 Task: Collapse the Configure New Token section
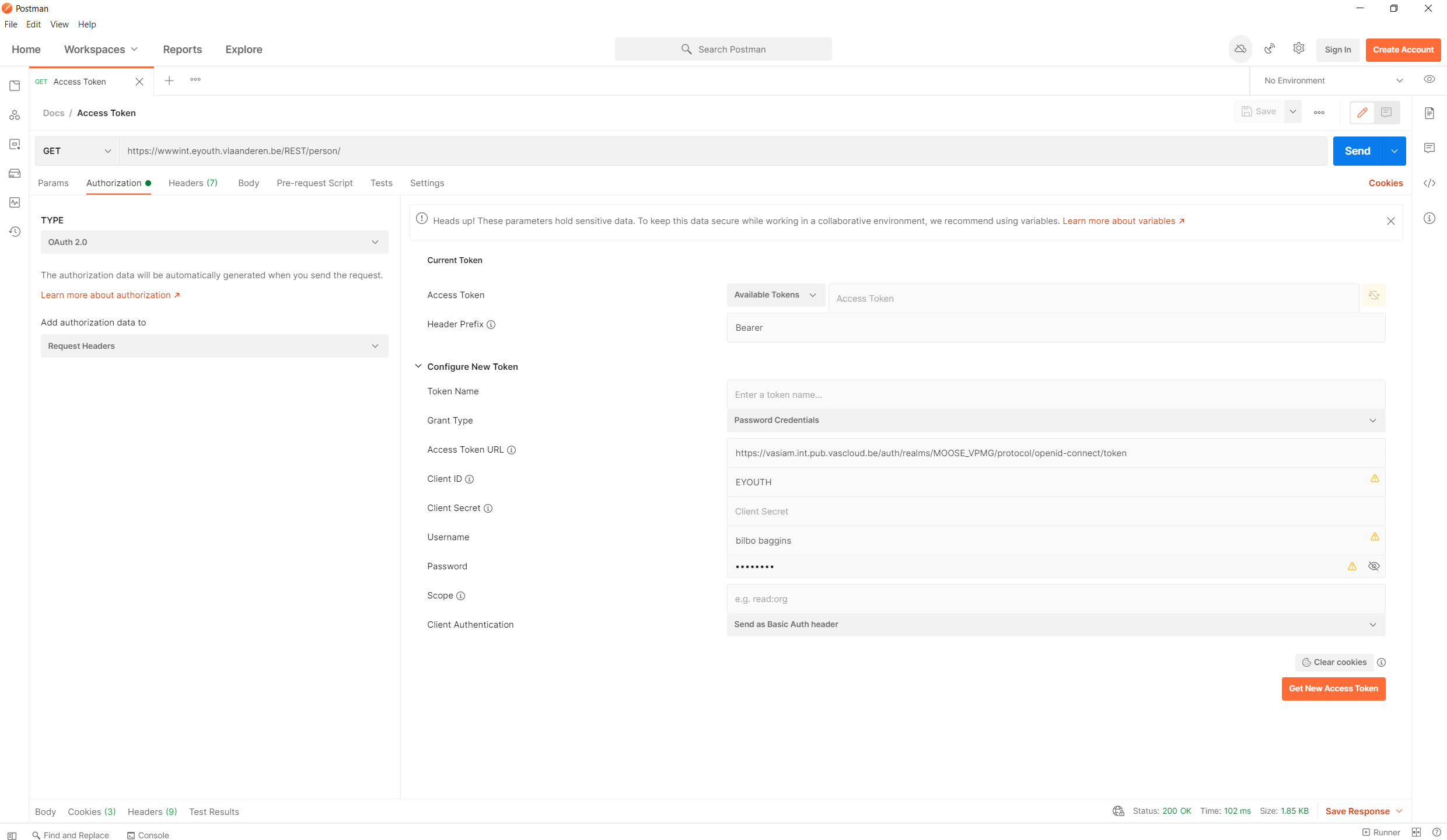pos(418,366)
